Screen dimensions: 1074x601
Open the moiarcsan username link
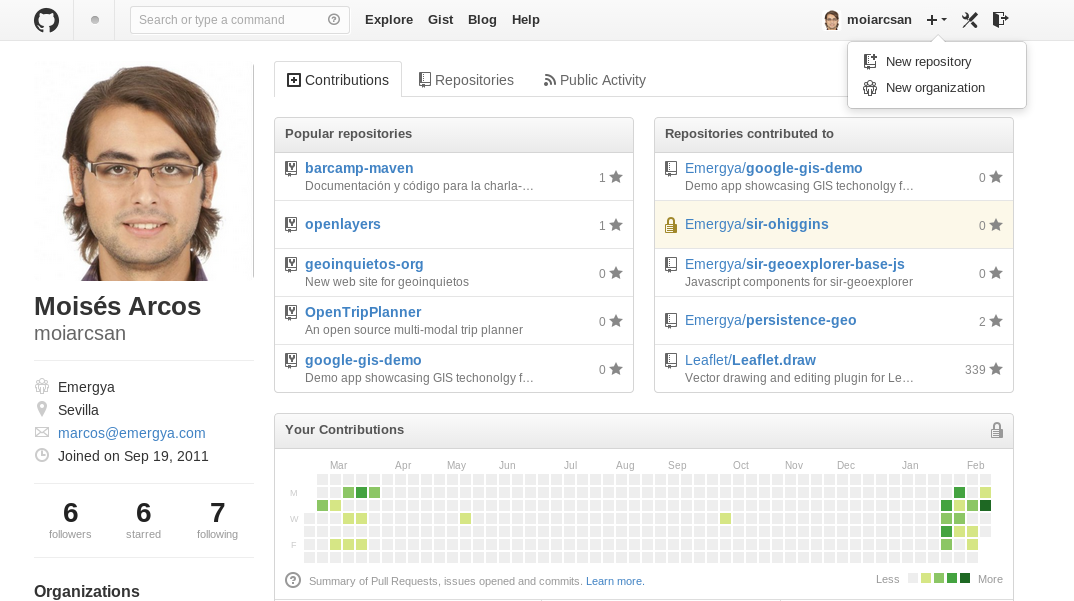pyautogui.click(x=879, y=20)
